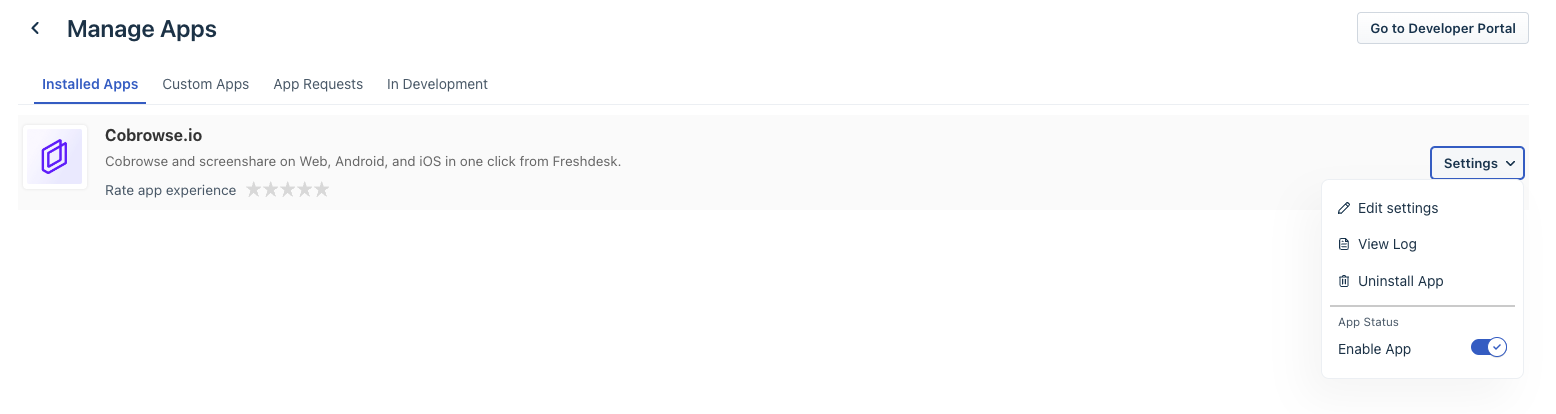Click the pencil icon for Edit settings
Image resolution: width=1556 pixels, height=414 pixels.
coord(1344,208)
